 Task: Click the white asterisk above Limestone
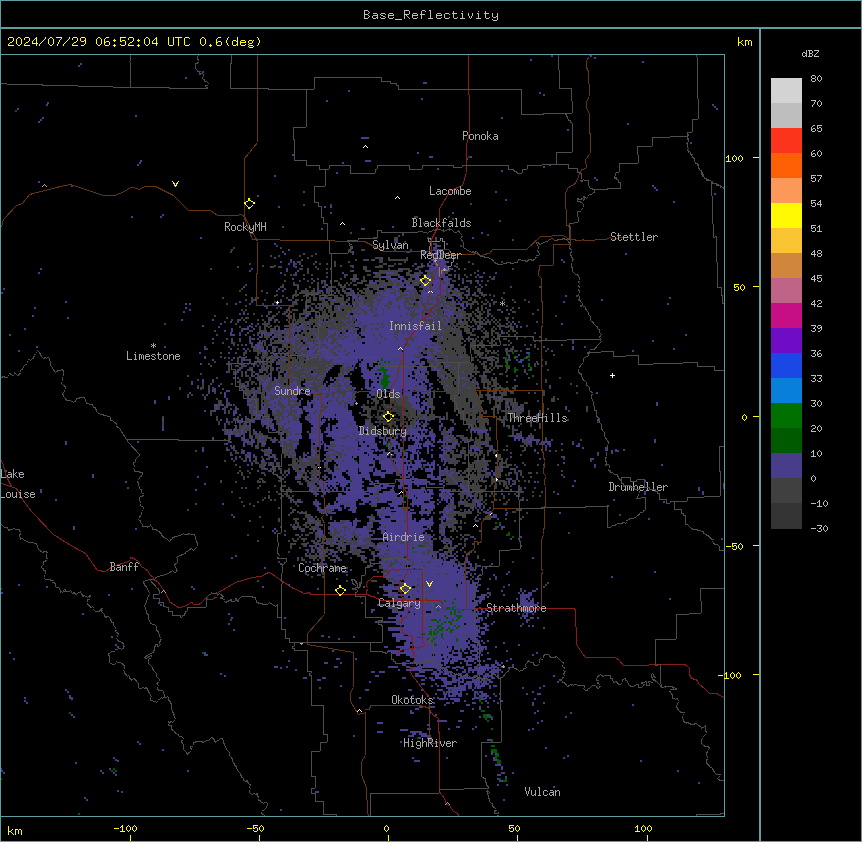[153, 345]
